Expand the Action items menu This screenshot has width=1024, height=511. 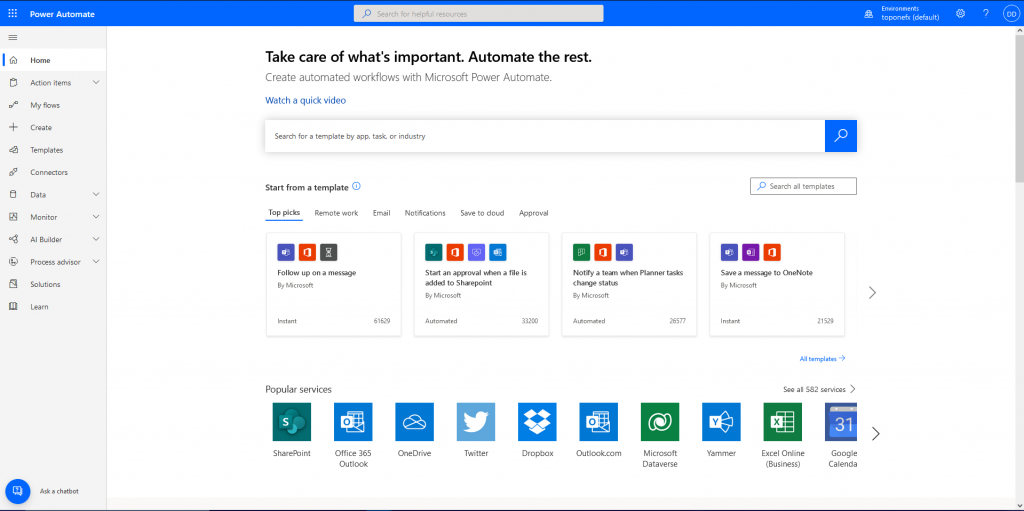point(96,83)
